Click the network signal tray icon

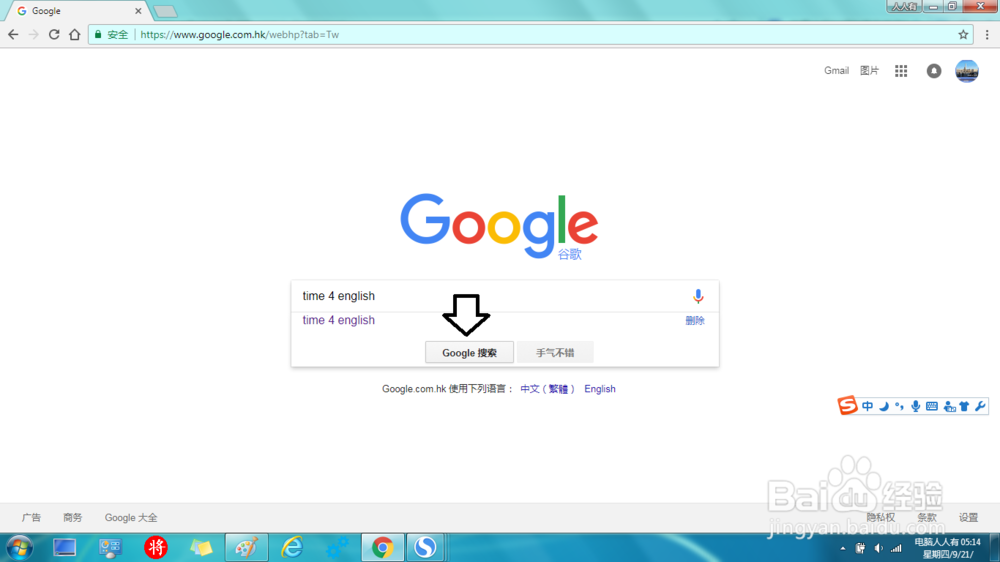tap(897, 549)
